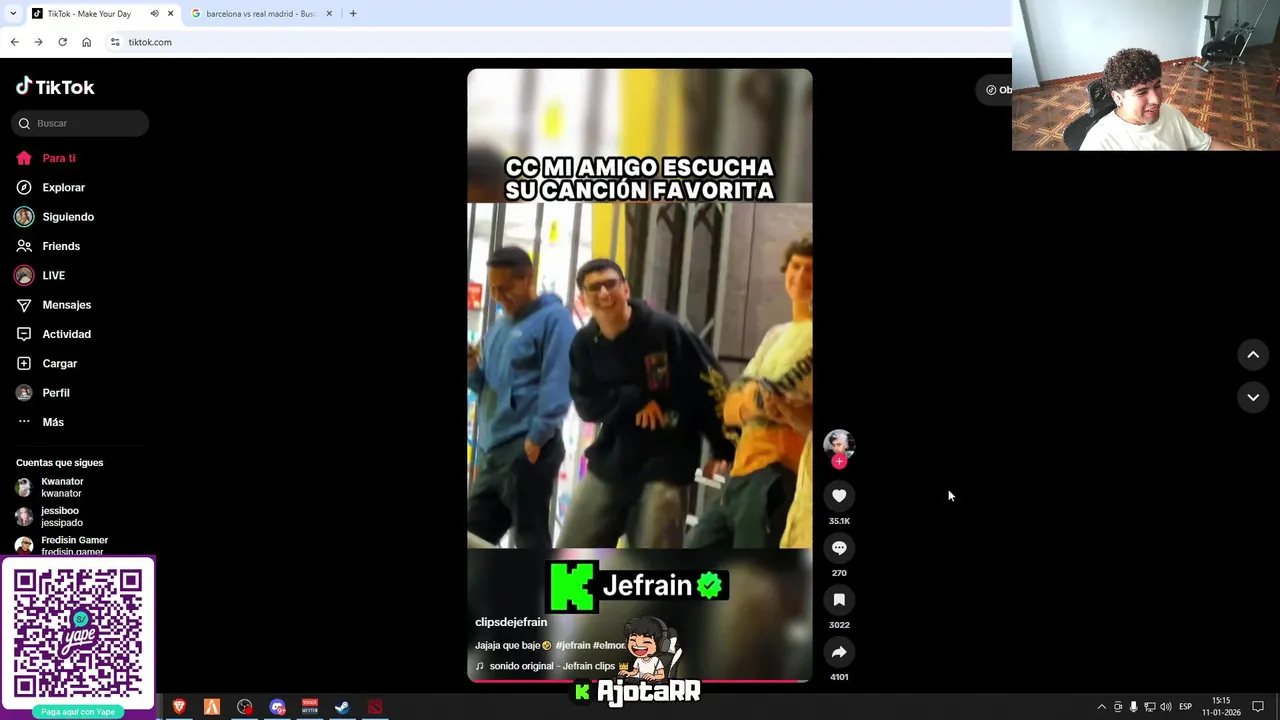This screenshot has width=1280, height=720.
Task: Open the tab search dropdown arrow
Action: (x=12, y=13)
